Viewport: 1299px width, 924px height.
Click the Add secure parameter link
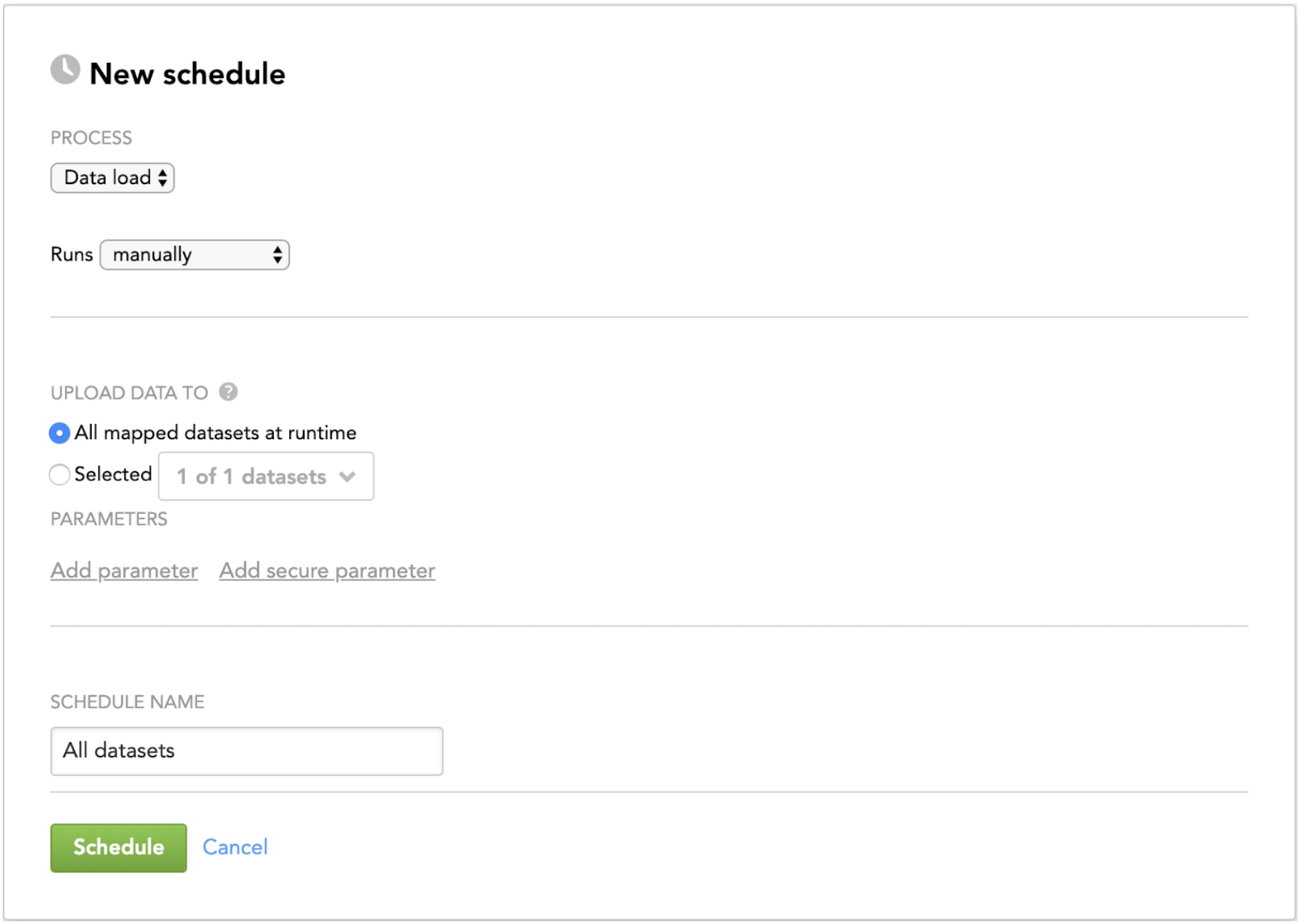[327, 571]
